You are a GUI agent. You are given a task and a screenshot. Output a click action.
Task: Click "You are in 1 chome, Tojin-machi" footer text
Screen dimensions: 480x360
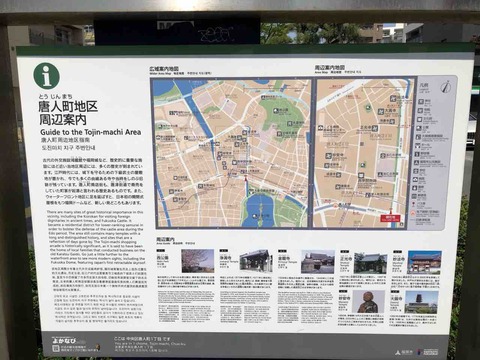pos(150,343)
